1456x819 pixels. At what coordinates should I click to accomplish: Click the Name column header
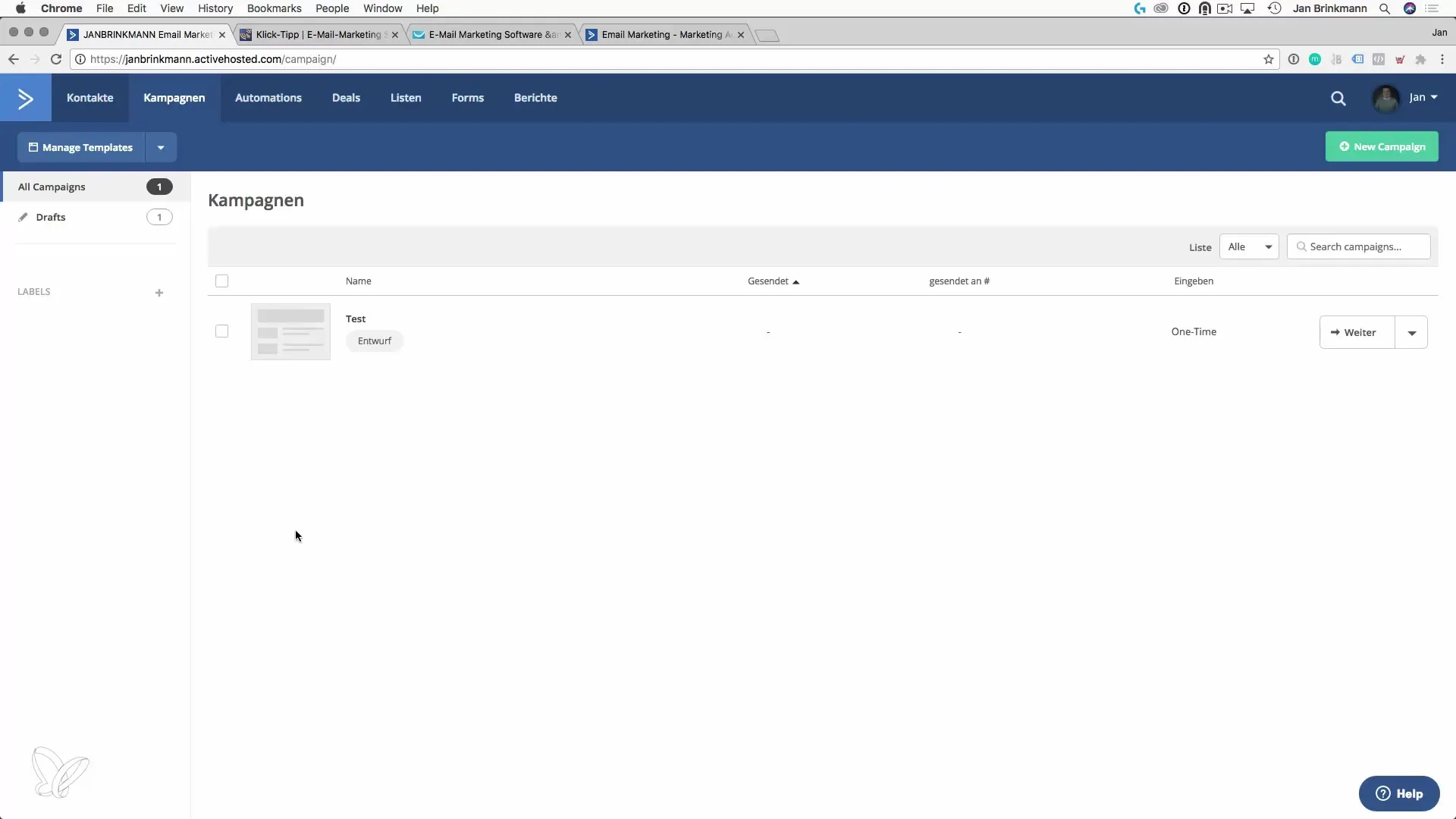(359, 281)
